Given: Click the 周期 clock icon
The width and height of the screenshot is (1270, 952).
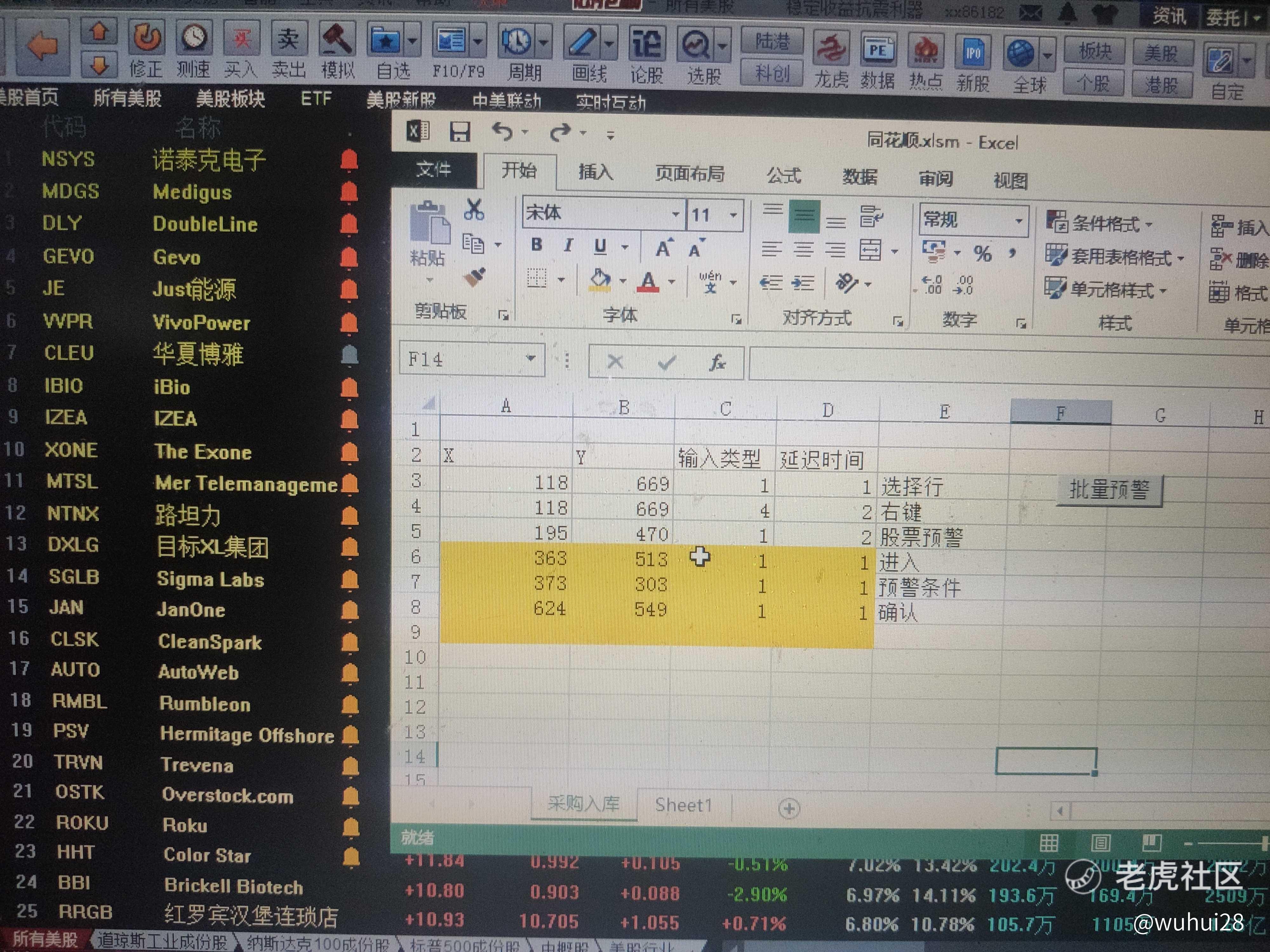Looking at the screenshot, I should point(516,41).
